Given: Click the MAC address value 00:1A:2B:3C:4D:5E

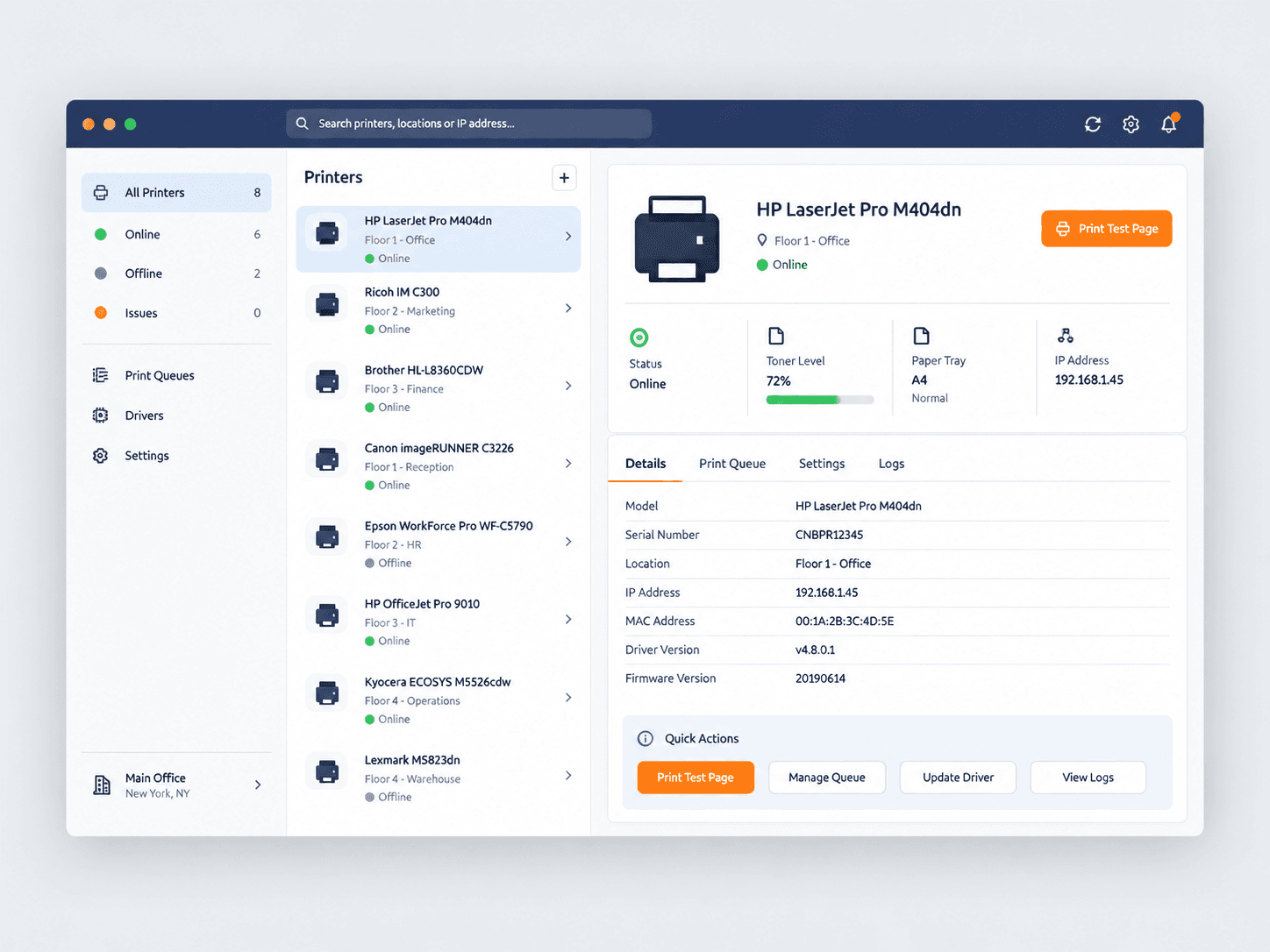Looking at the screenshot, I should coord(845,622).
